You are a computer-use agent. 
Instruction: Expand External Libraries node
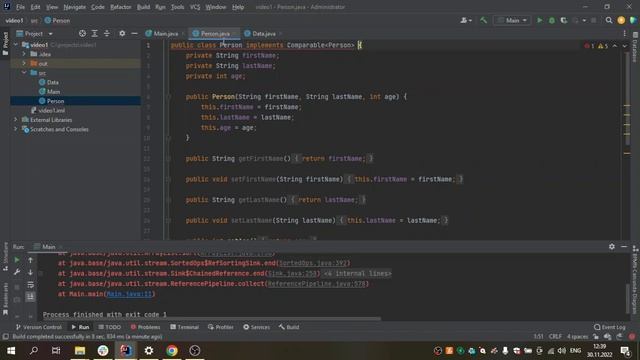16,120
